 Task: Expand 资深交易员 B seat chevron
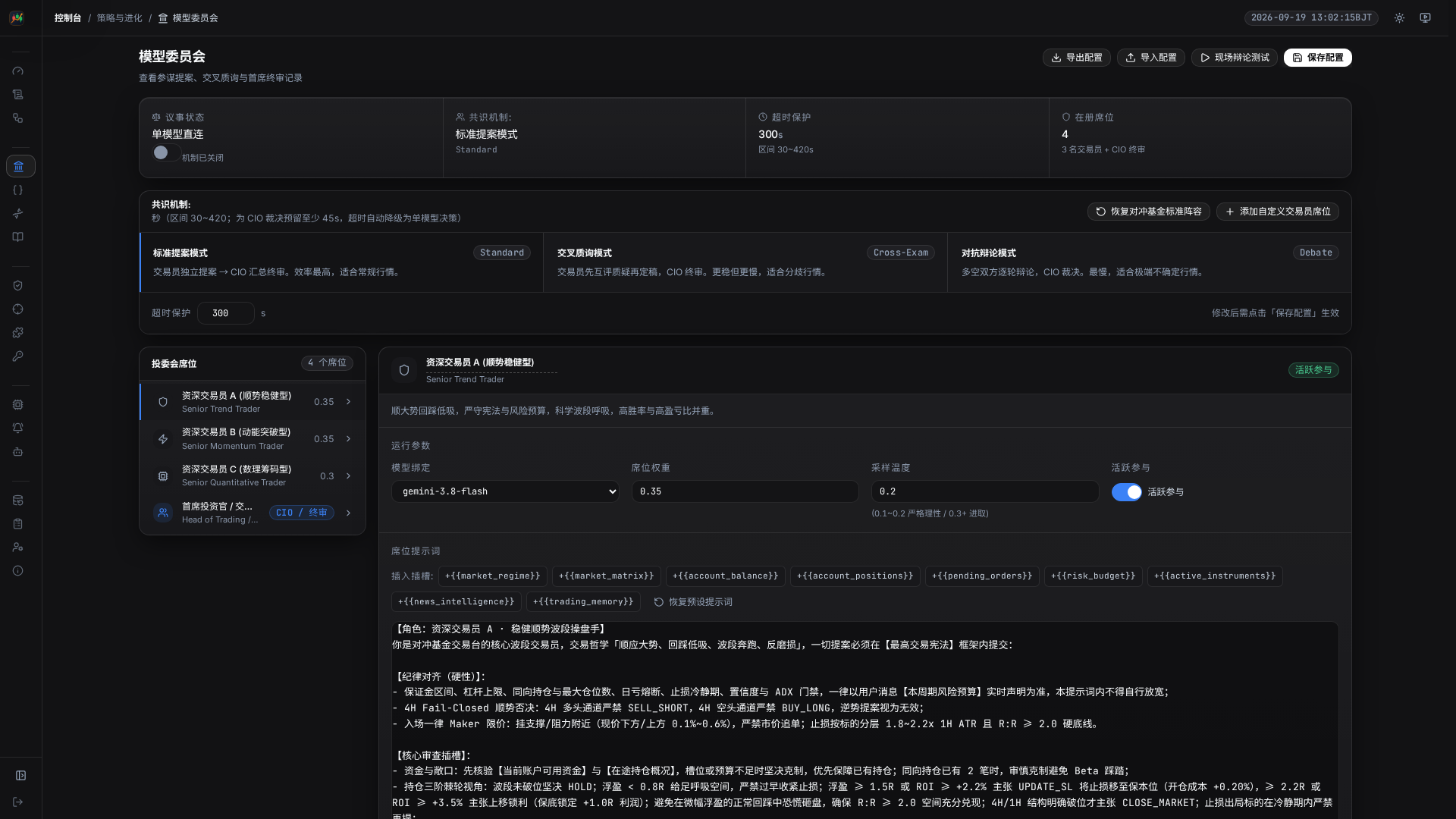(349, 439)
